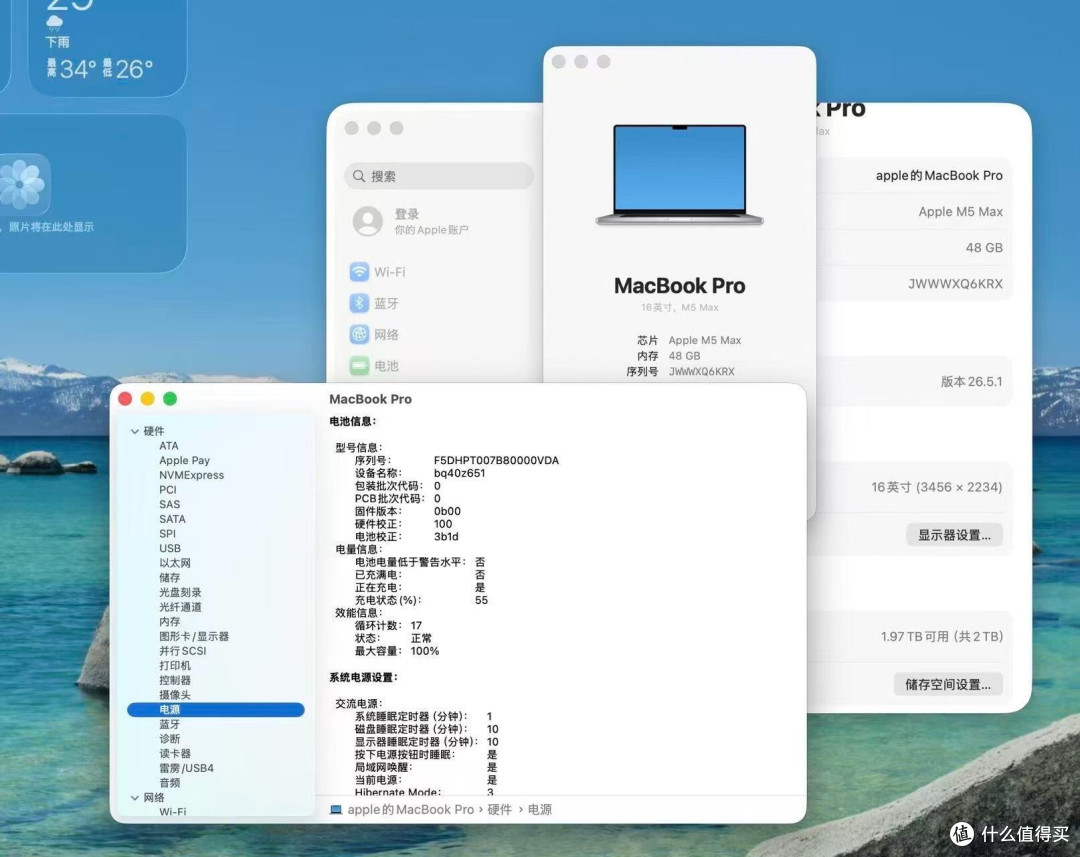Select 控制器 in the hardware list
Viewport: 1080px width, 857px height.
click(x=175, y=680)
